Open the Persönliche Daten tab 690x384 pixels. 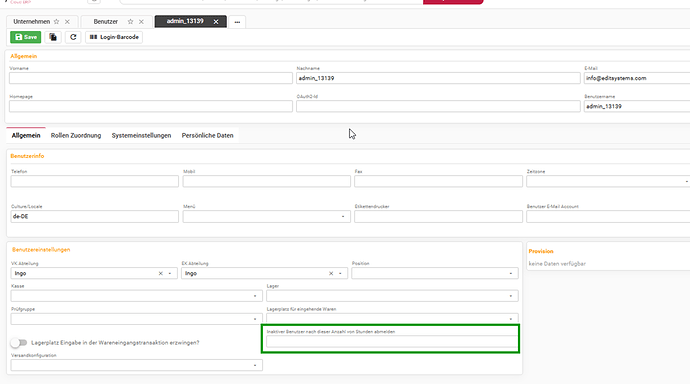click(x=207, y=135)
